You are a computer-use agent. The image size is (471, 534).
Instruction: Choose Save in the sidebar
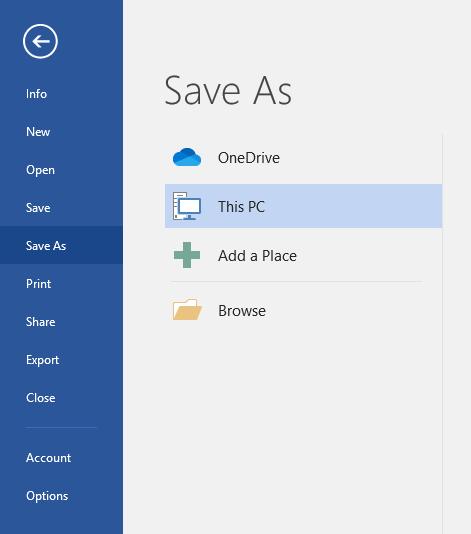point(61,208)
